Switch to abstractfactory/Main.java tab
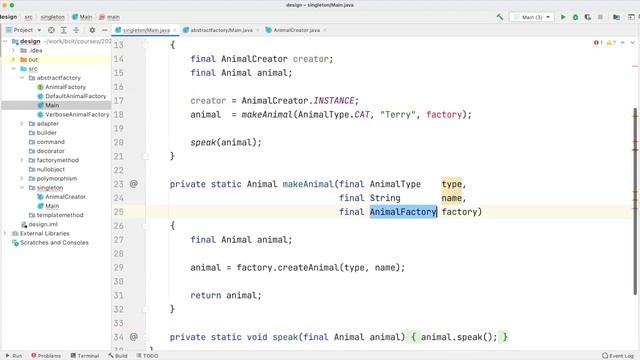Screen dimensions: 640x360 [x=222, y=30]
